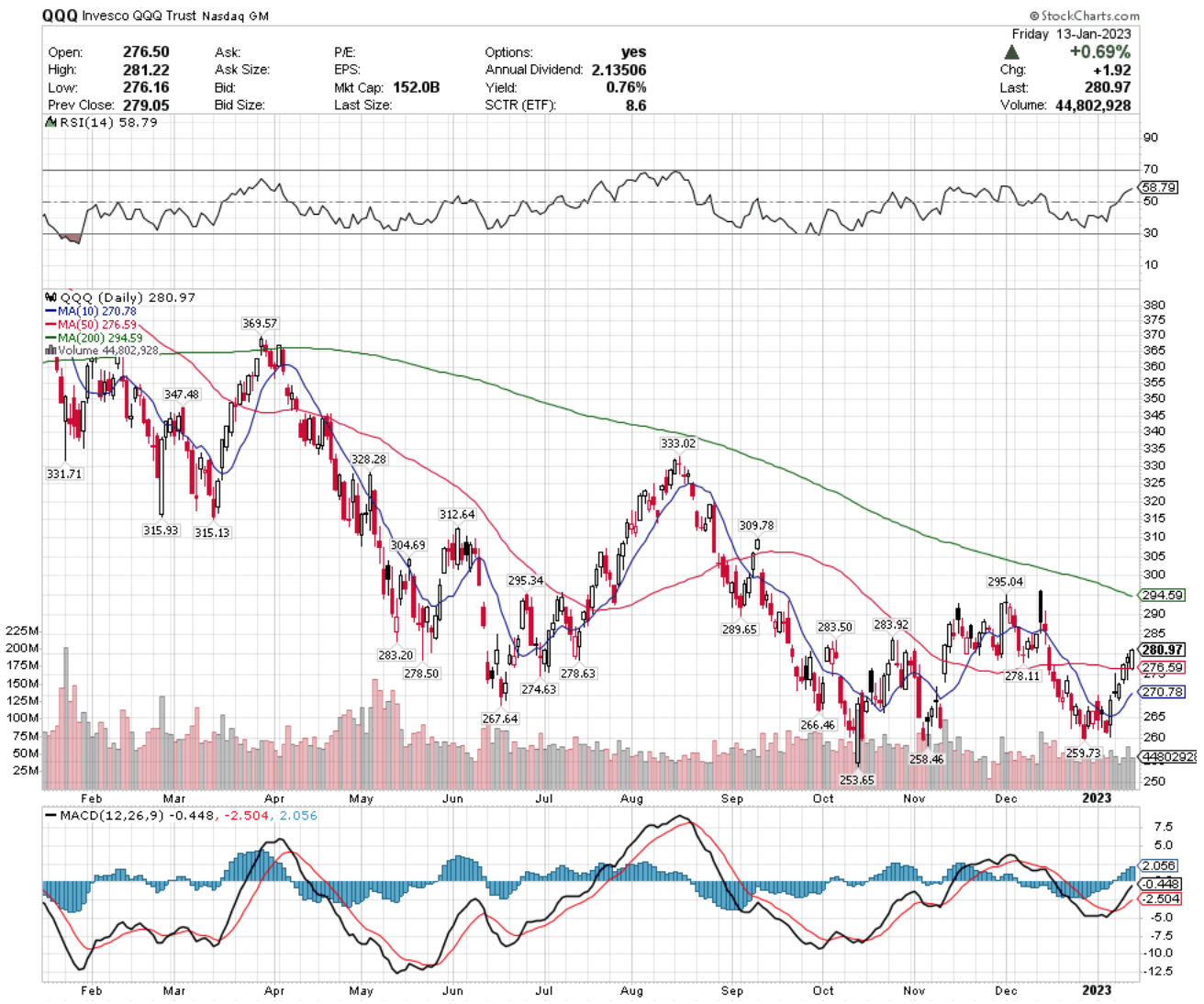The image size is (1204, 1004).
Task: Click the Yield value 0.76%
Action: tap(626, 87)
